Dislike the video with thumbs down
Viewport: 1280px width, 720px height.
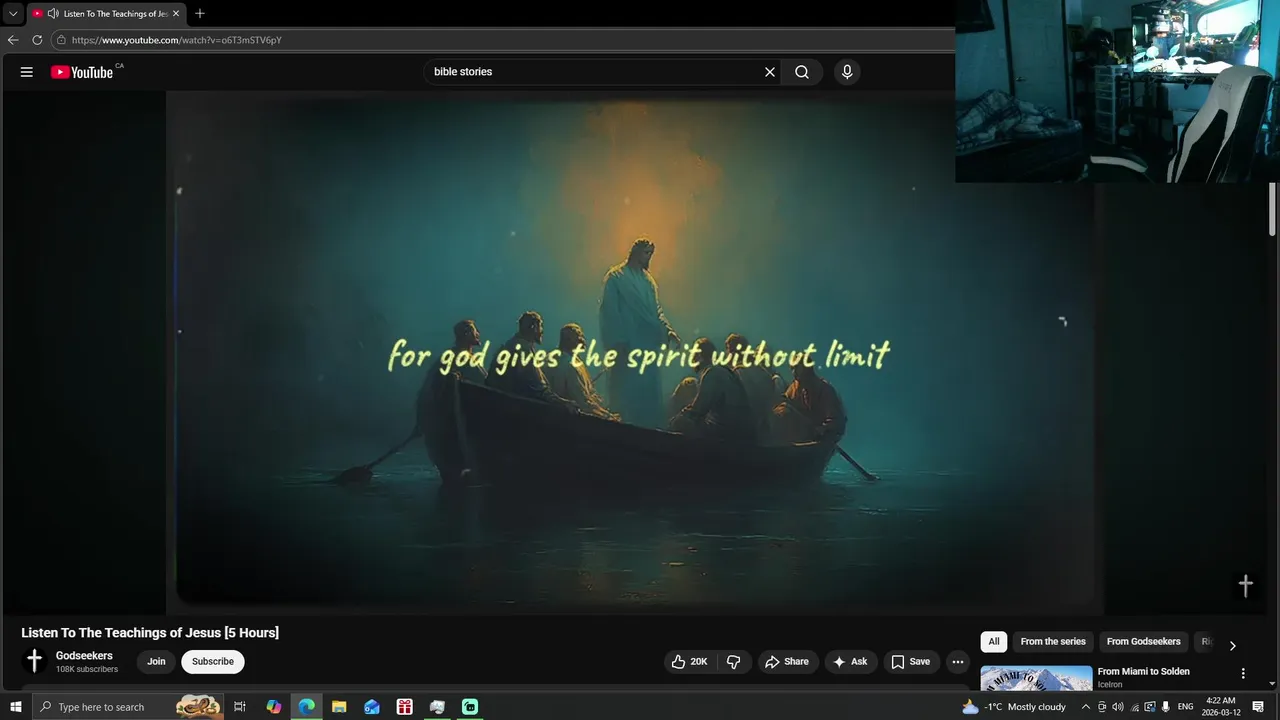734,662
